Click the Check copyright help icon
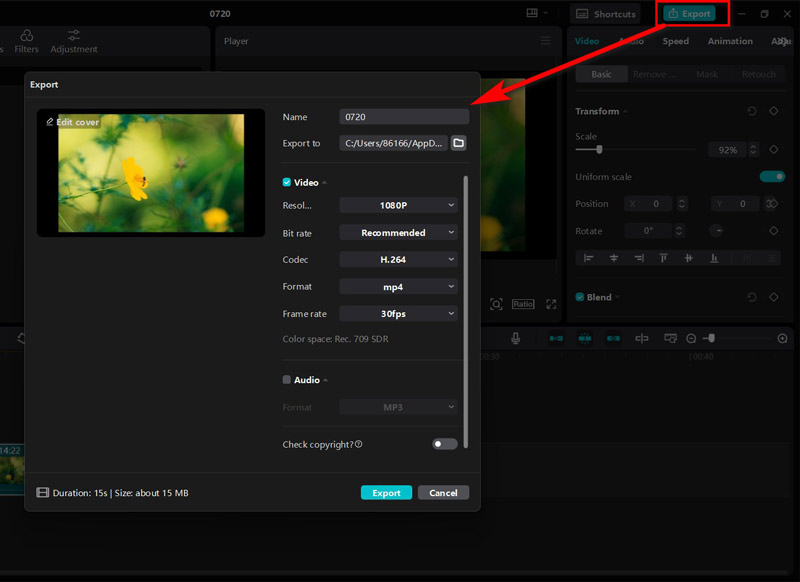 (359, 444)
